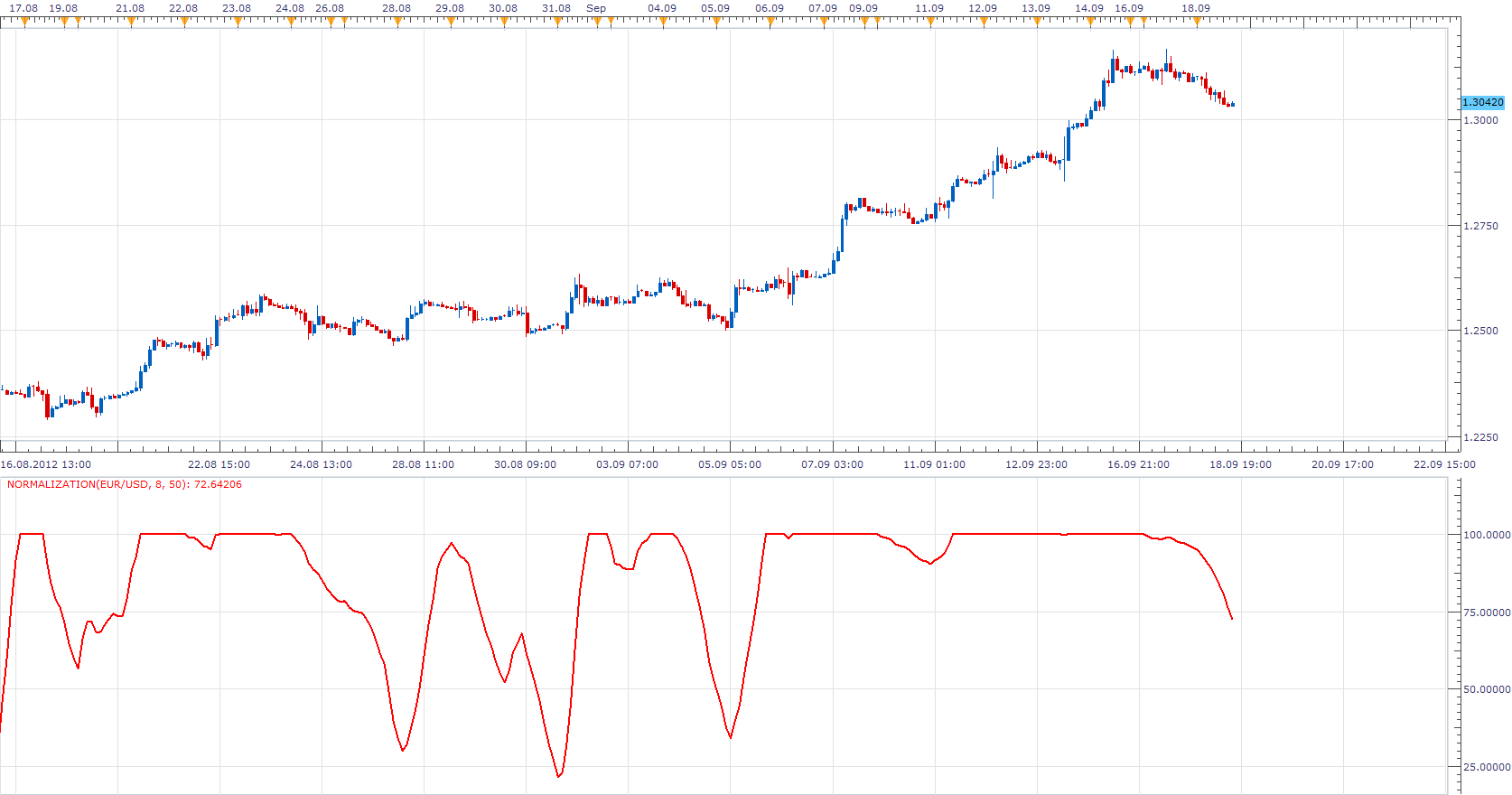Click the 22.09 15:00 time label
The width and height of the screenshot is (1512, 795).
click(x=1444, y=464)
